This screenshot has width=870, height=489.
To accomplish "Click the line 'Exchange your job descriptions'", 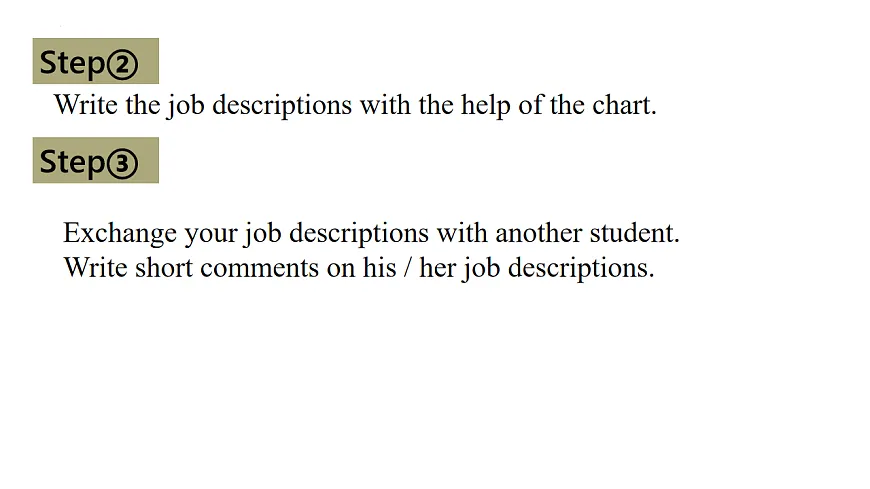I will (371, 234).
